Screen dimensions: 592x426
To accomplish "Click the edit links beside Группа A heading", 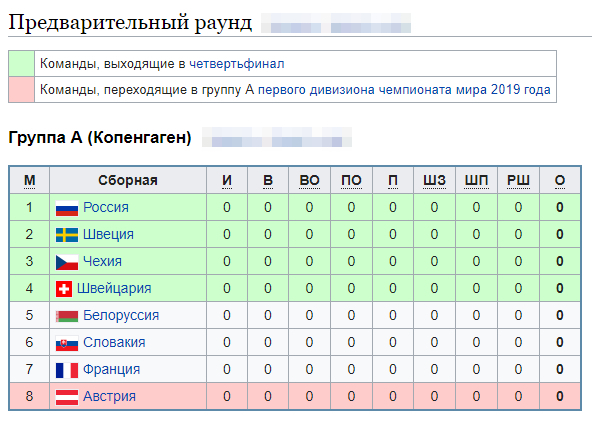I will [277, 137].
